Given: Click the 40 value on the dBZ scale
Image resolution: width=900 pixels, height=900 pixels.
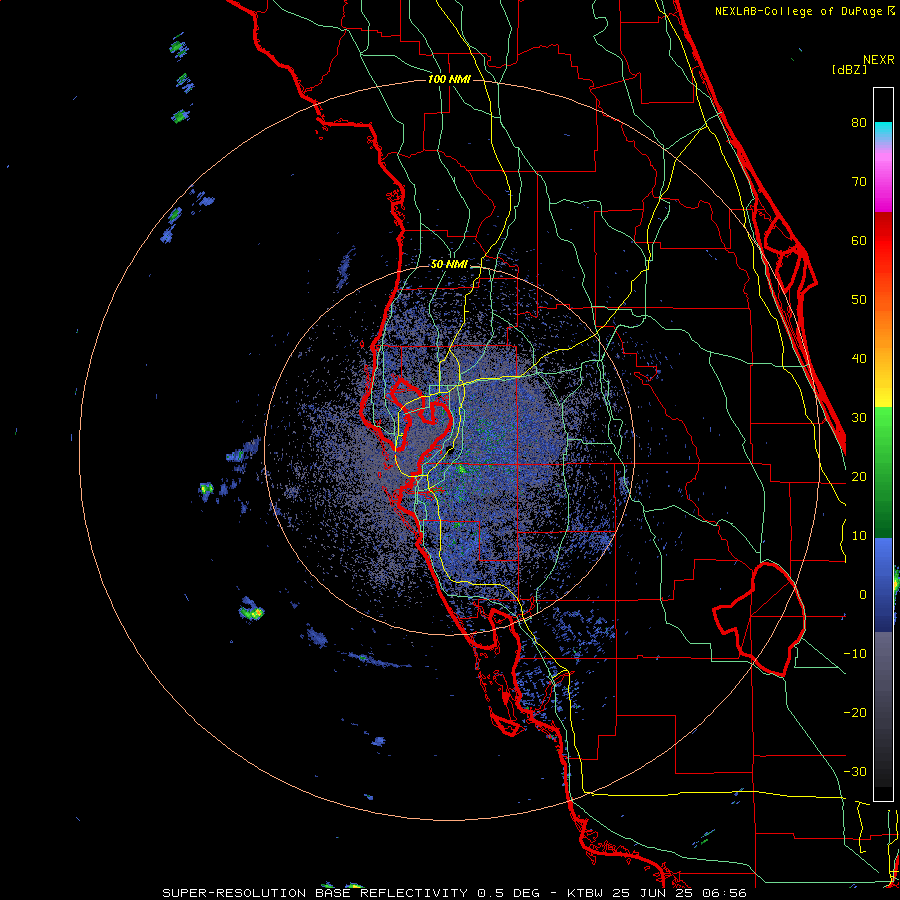Looking at the screenshot, I should pyautogui.click(x=859, y=359).
